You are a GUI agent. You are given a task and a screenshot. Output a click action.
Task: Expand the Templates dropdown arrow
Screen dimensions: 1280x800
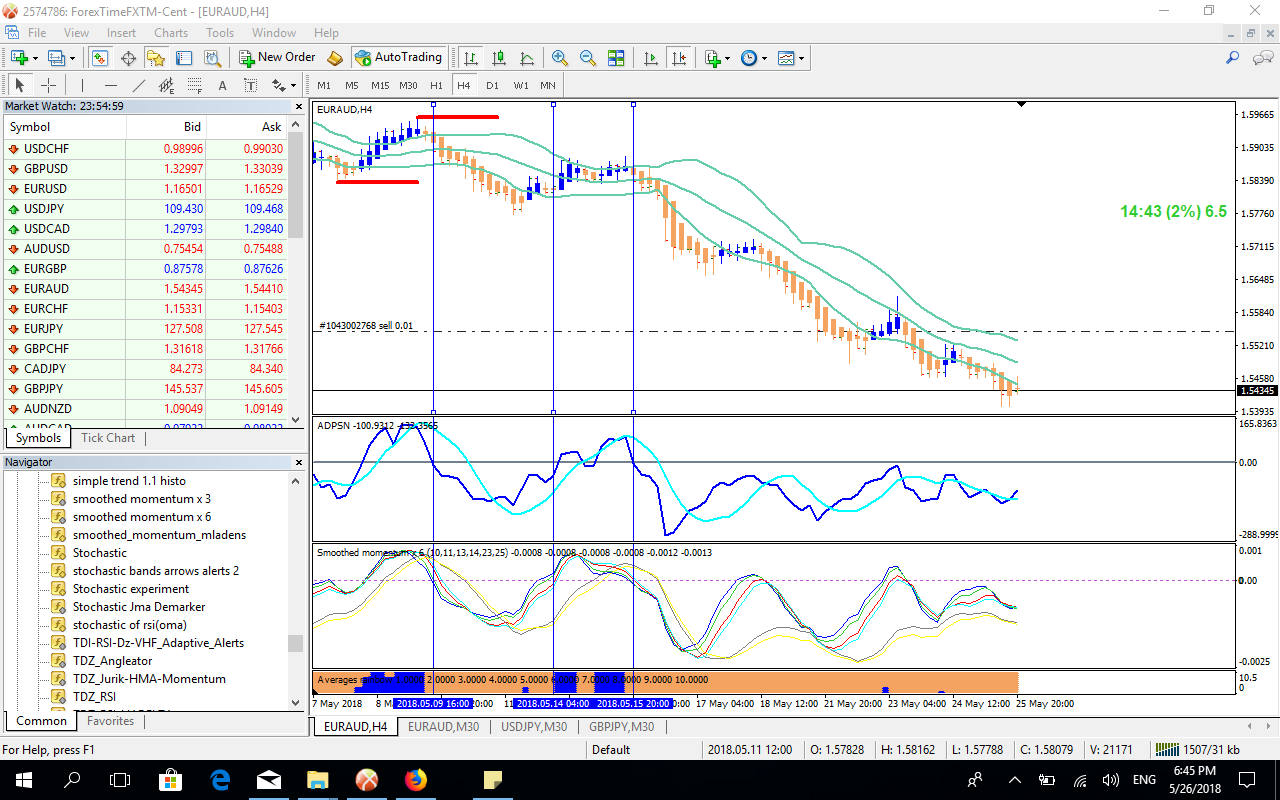pyautogui.click(x=802, y=58)
